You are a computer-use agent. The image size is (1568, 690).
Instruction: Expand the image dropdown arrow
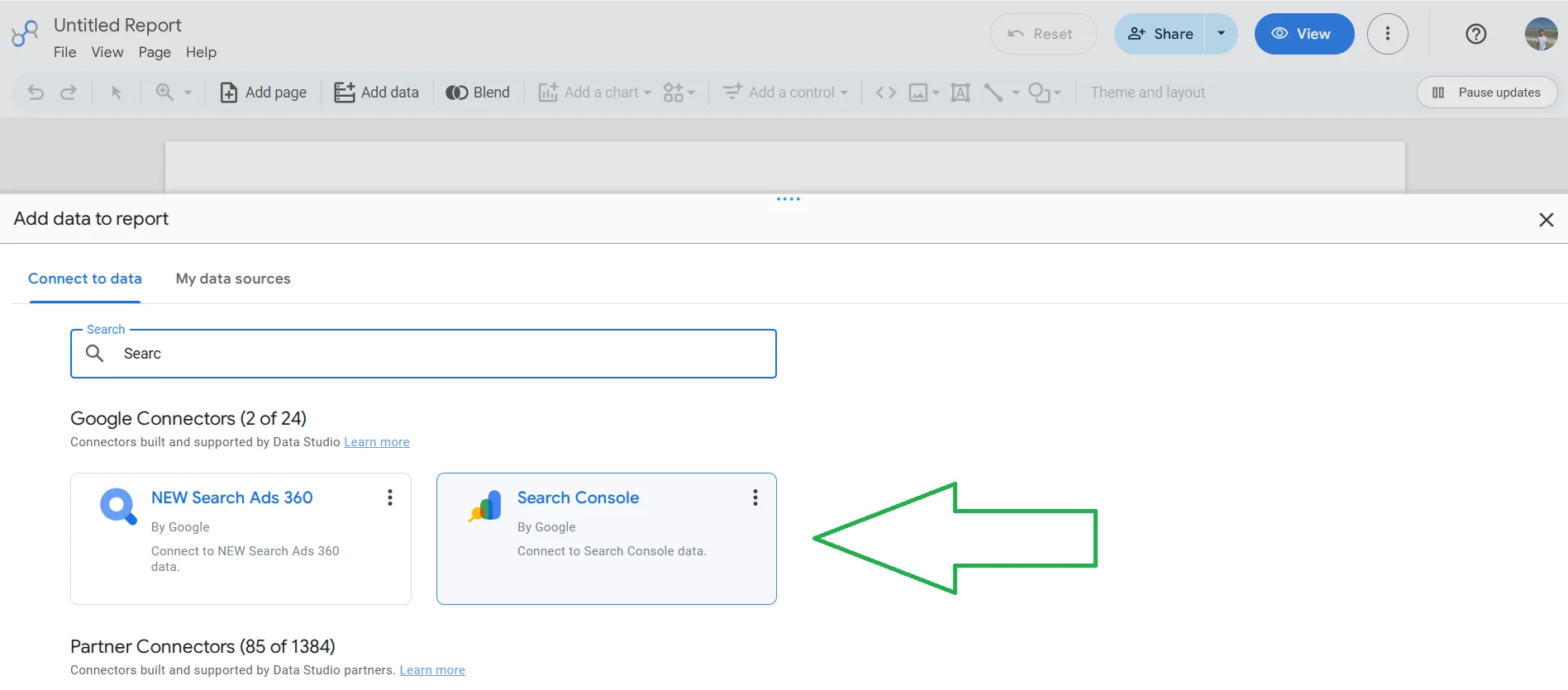pyautogui.click(x=936, y=93)
